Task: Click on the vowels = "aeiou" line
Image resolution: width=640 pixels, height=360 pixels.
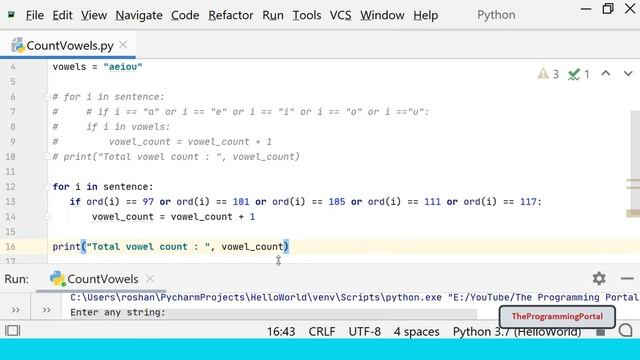Action: (x=97, y=67)
